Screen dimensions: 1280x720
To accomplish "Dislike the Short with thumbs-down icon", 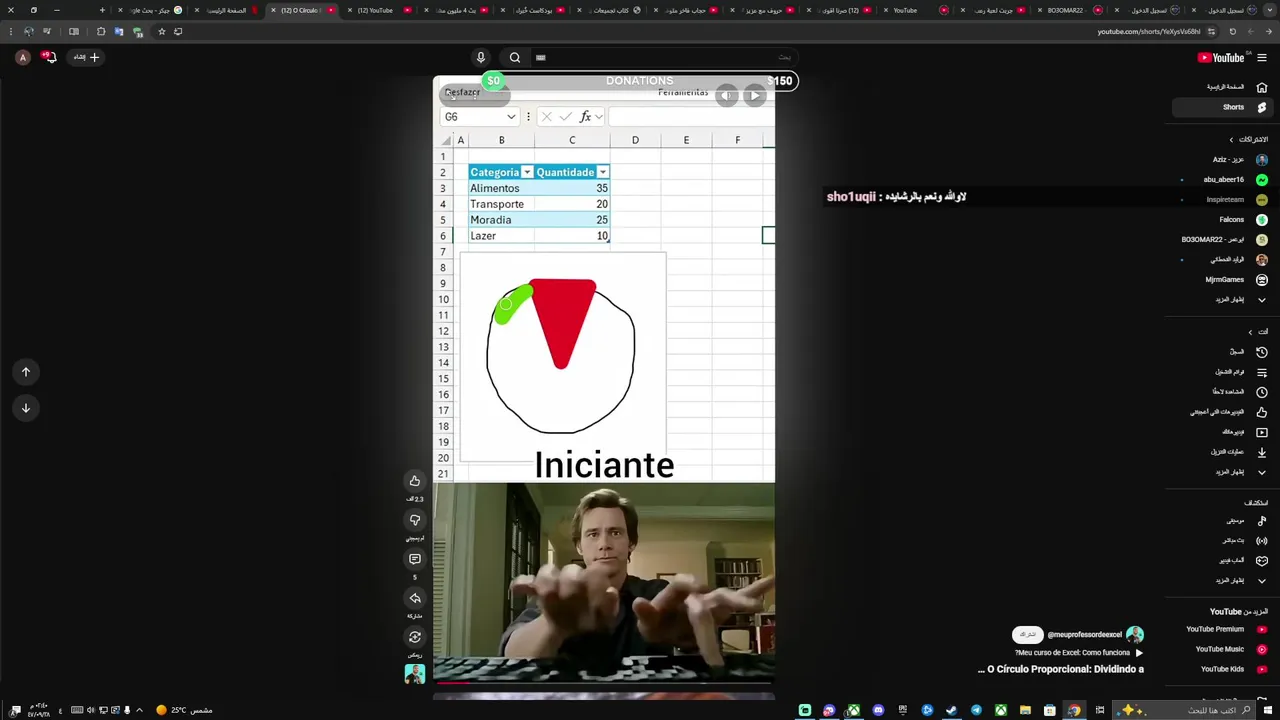I will (415, 520).
